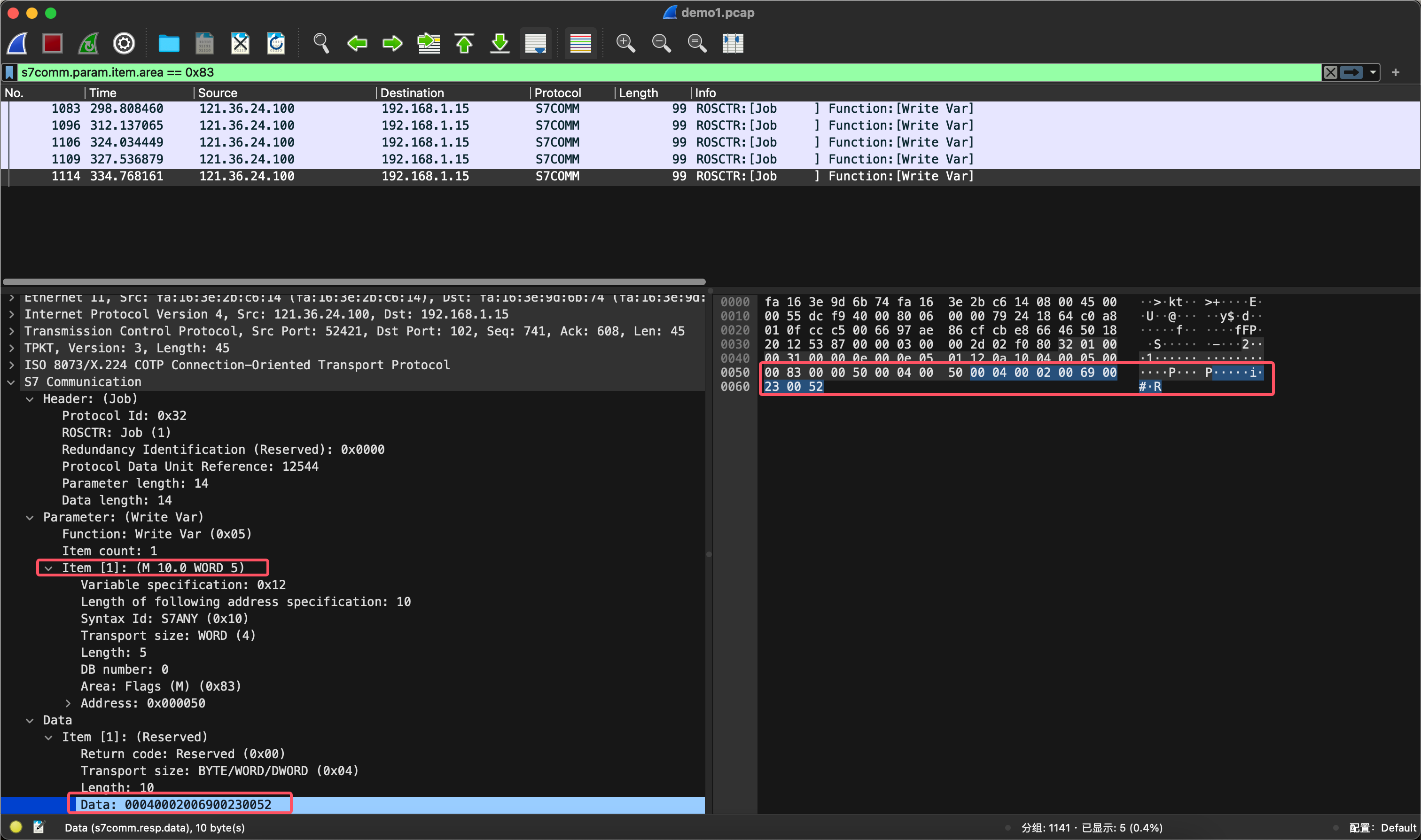This screenshot has width=1421, height=840.
Task: Collapse the S7 Communication node
Action: tap(11, 382)
